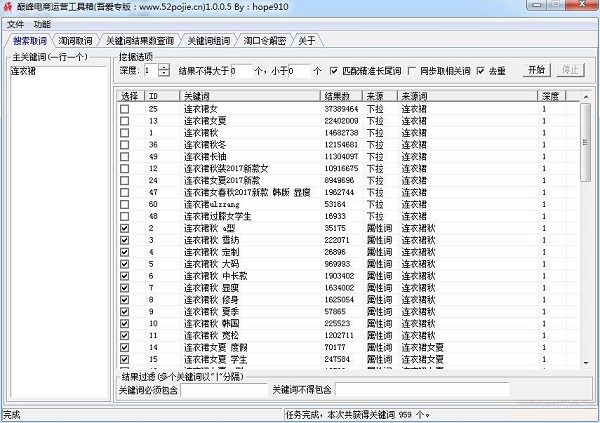600x423 pixels.
Task: Click the 完成 status bar text
Action: coord(11,415)
